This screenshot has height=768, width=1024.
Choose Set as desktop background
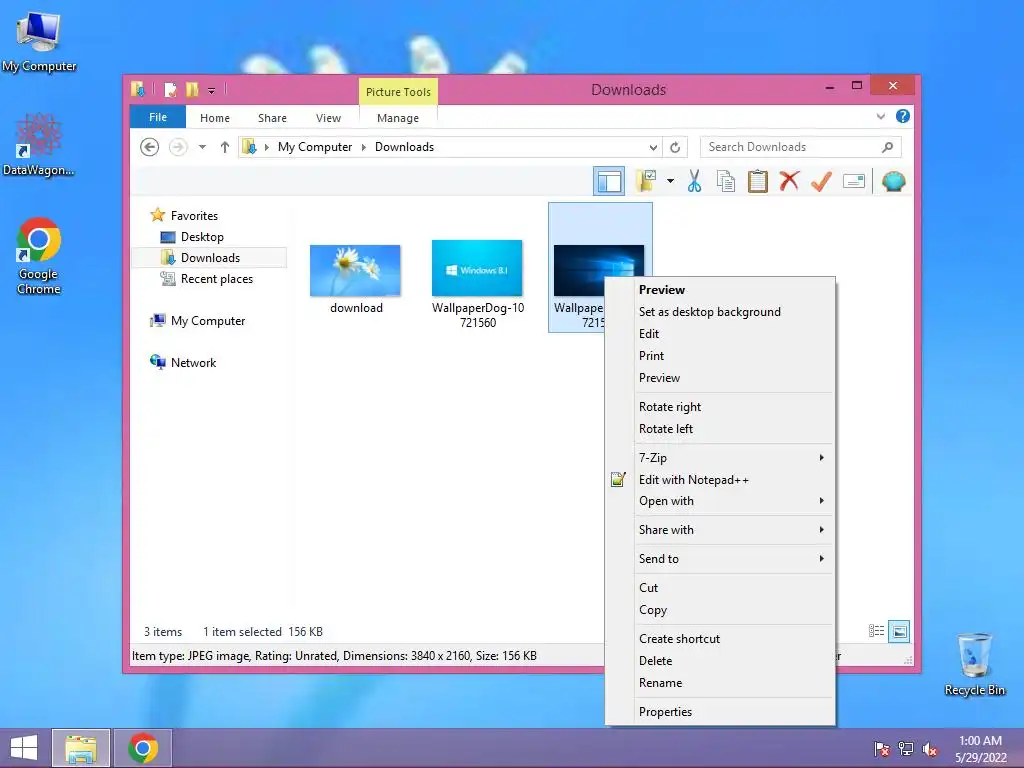[x=709, y=312]
